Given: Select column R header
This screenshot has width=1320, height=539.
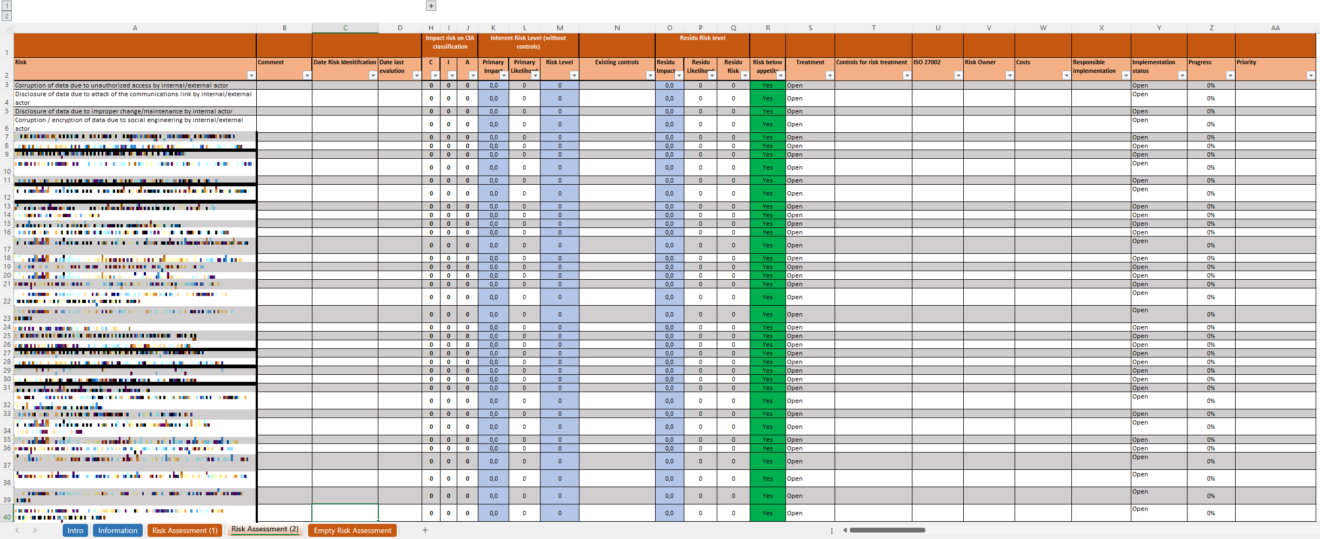Looking at the screenshot, I should tap(767, 28).
